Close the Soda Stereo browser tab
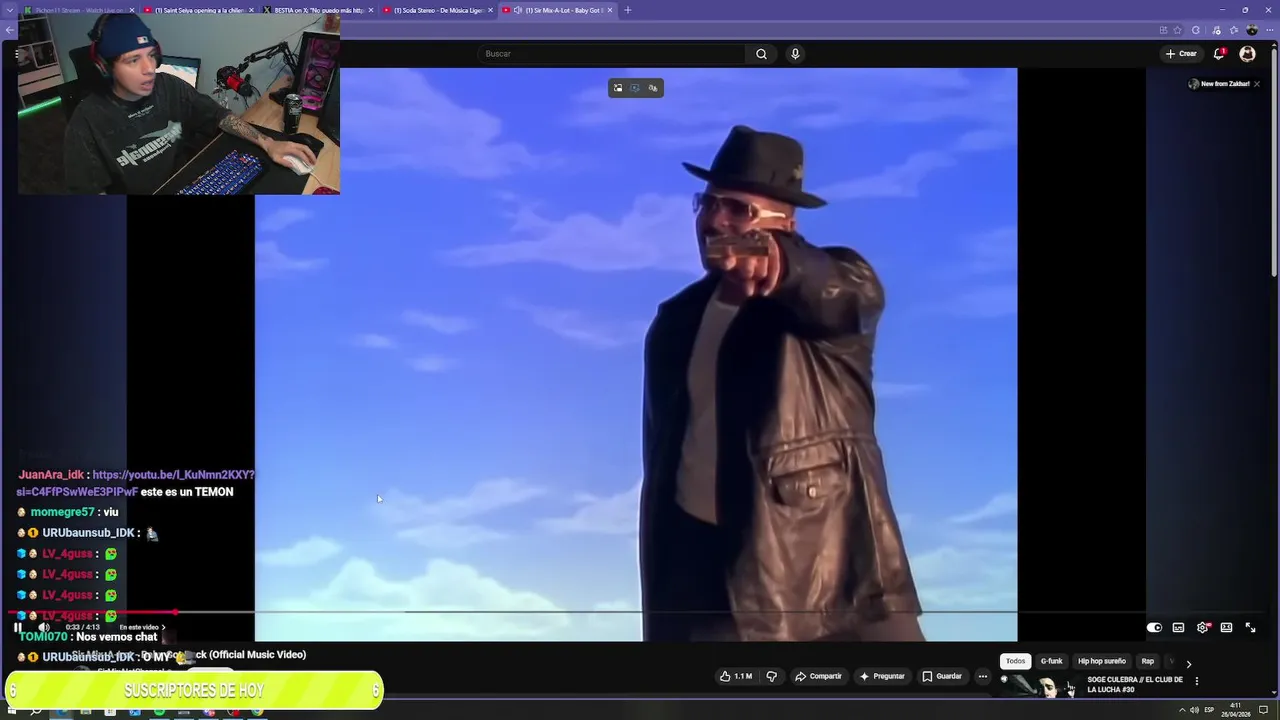This screenshot has height=720, width=1280. click(490, 10)
